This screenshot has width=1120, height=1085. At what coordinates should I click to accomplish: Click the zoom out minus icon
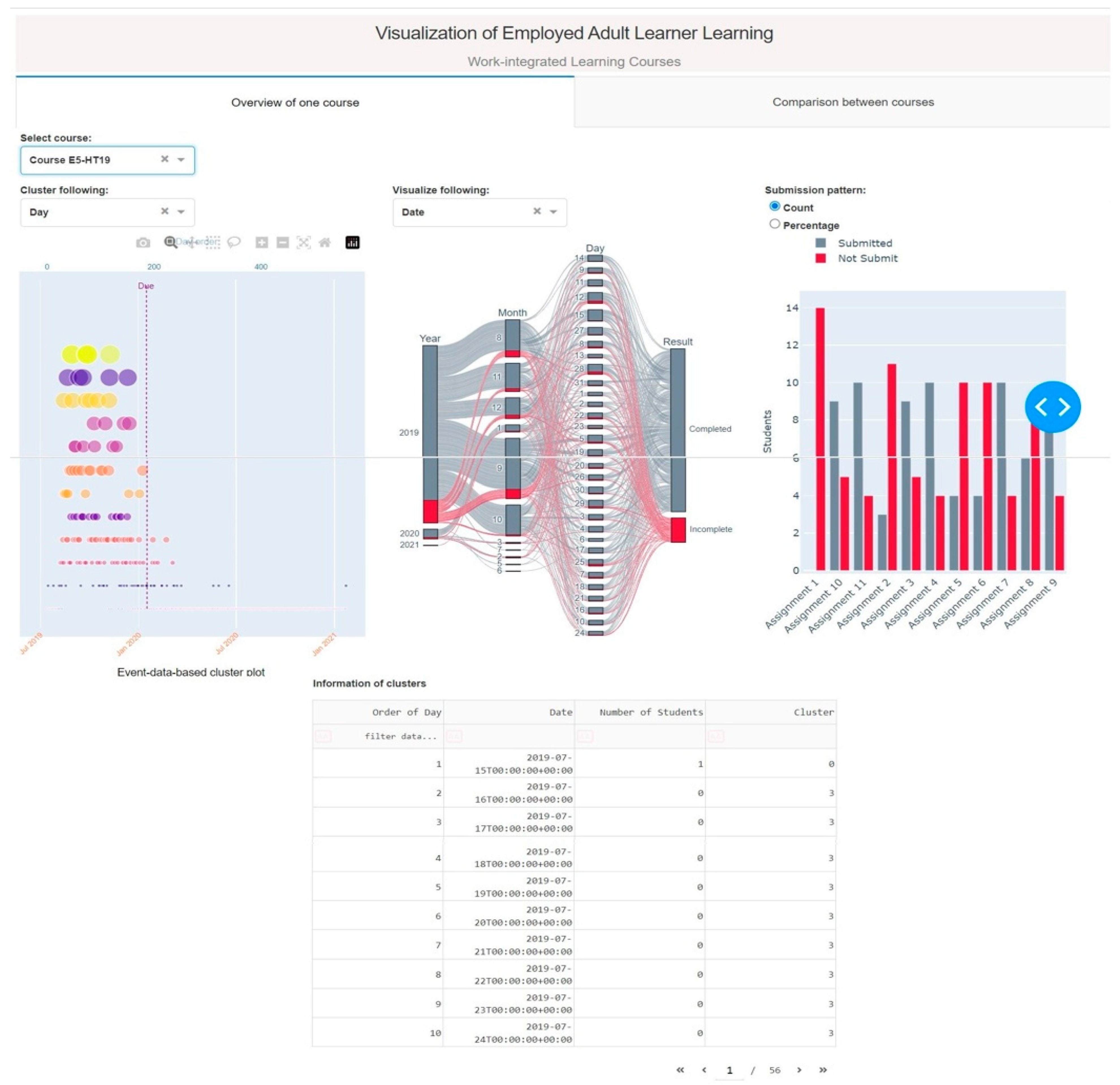282,243
